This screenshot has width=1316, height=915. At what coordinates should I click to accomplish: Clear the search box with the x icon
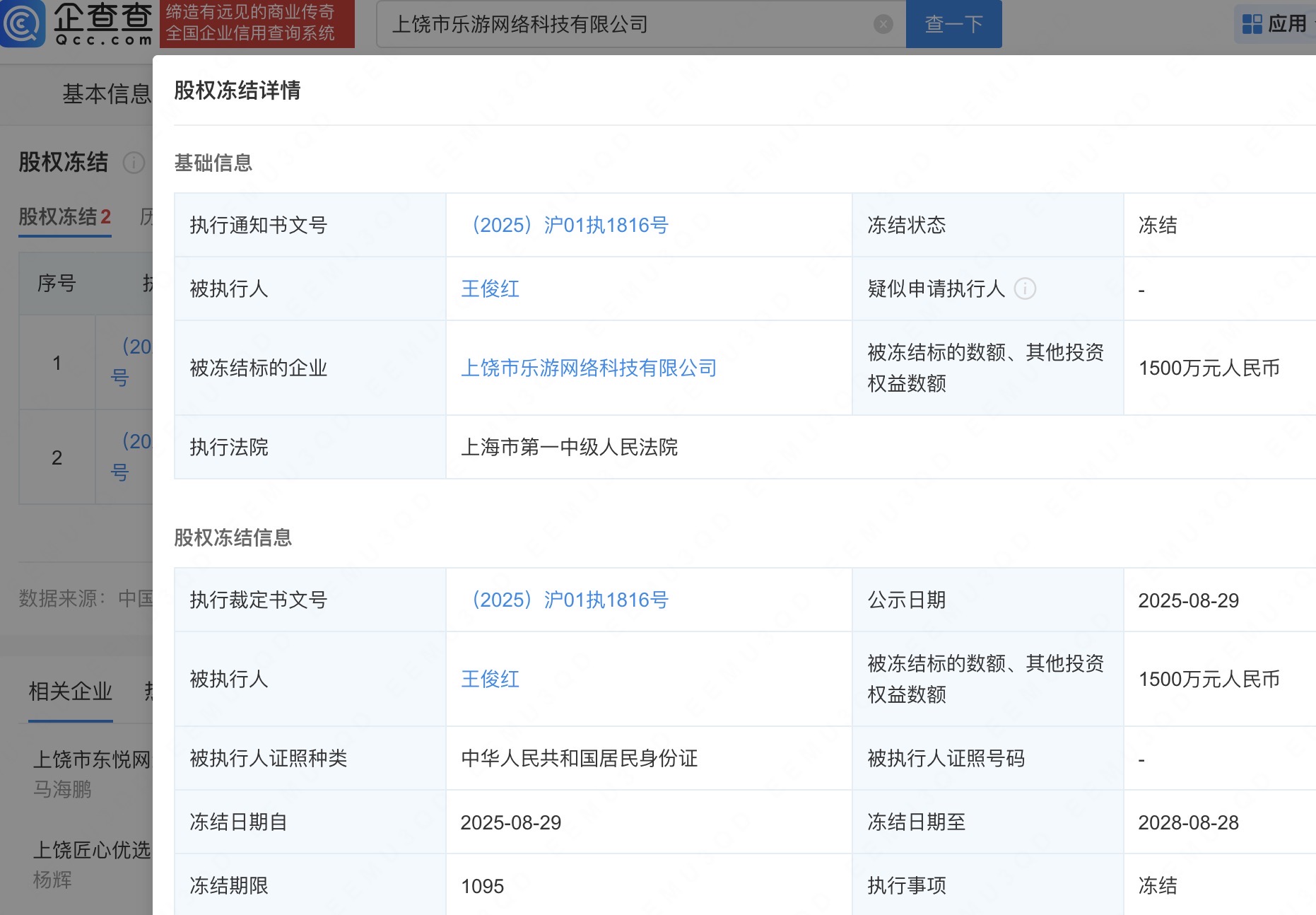click(883, 24)
